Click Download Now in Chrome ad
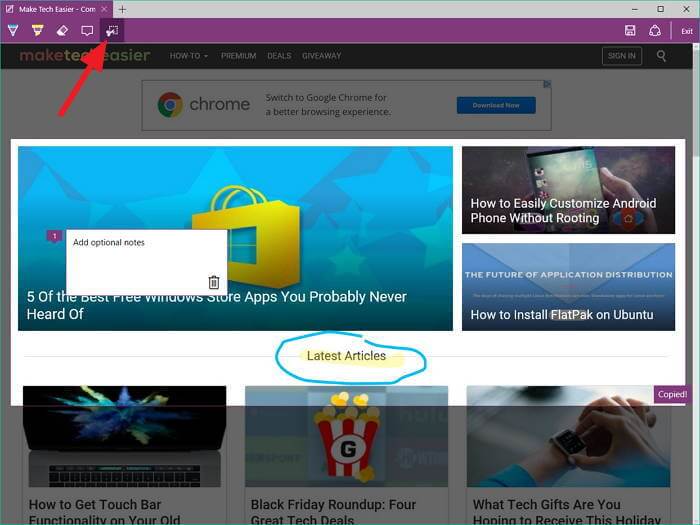 pos(496,105)
